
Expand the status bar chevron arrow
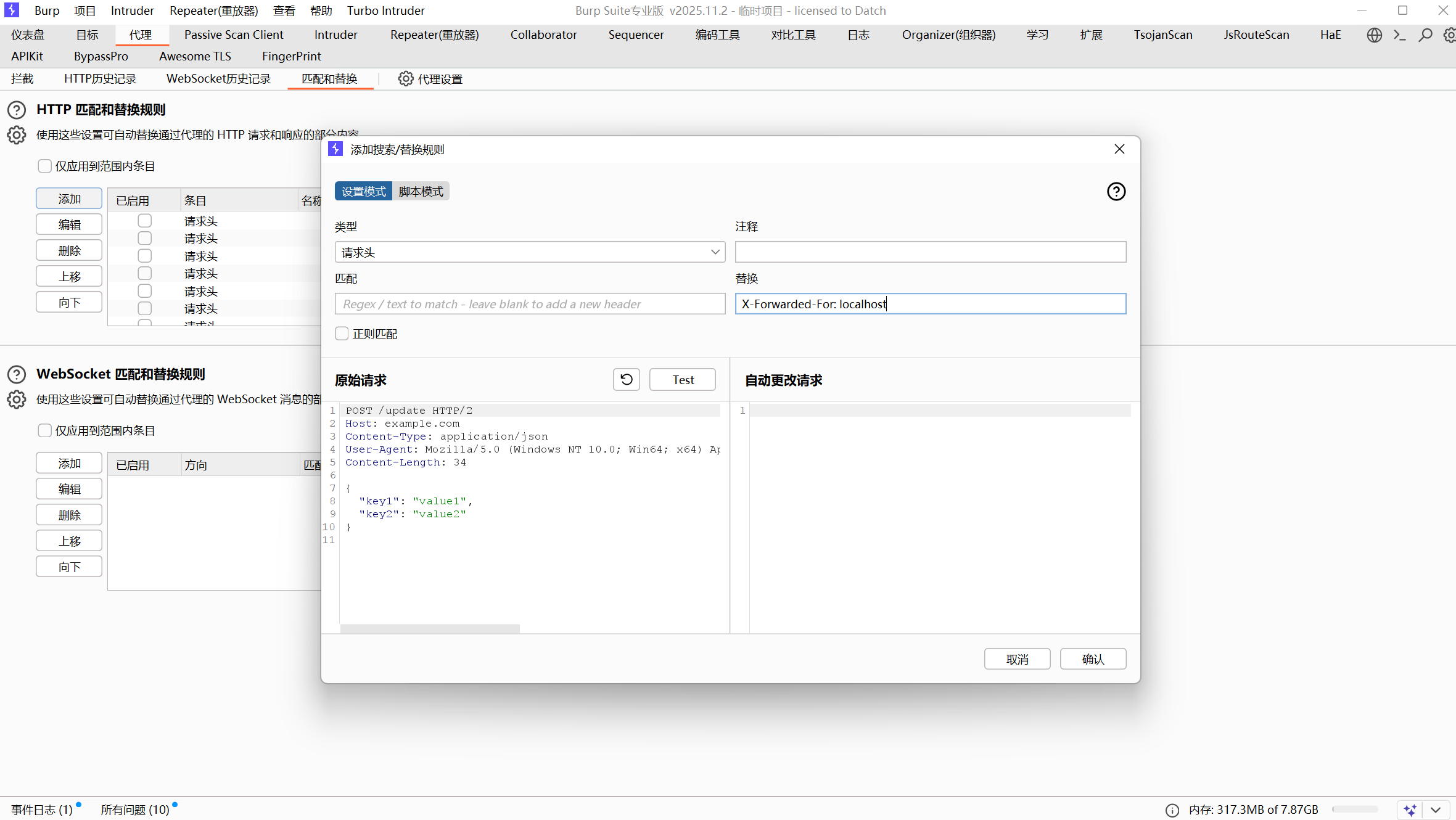1436,810
